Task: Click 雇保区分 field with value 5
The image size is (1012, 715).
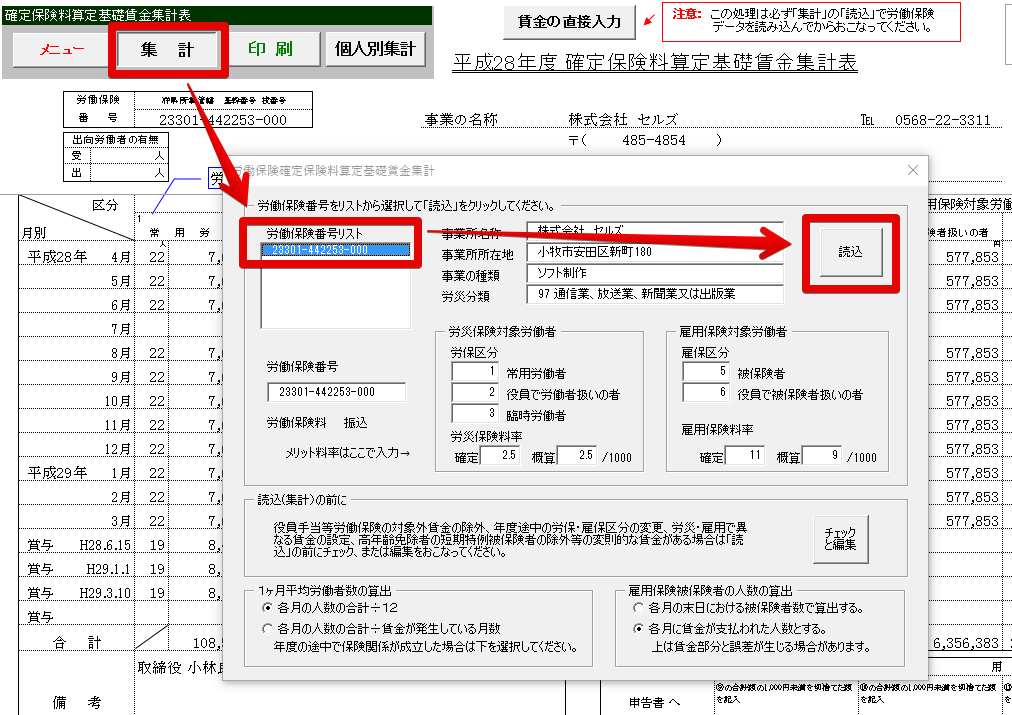Action: pos(706,372)
